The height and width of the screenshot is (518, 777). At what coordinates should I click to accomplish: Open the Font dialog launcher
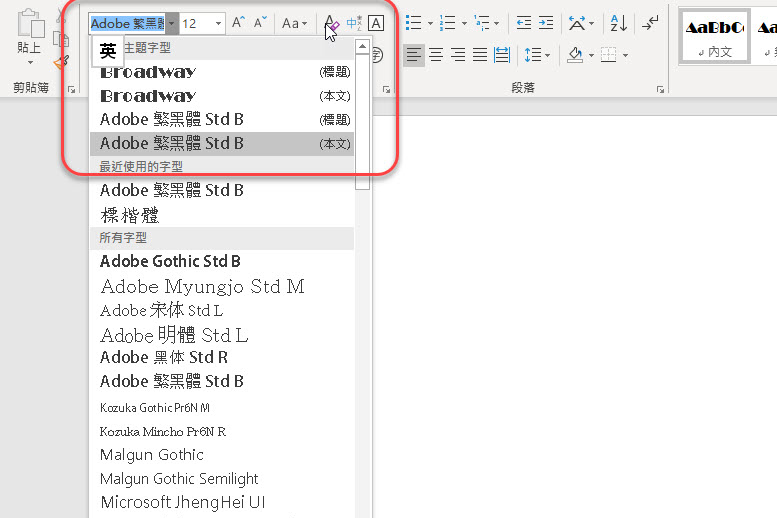[x=387, y=90]
